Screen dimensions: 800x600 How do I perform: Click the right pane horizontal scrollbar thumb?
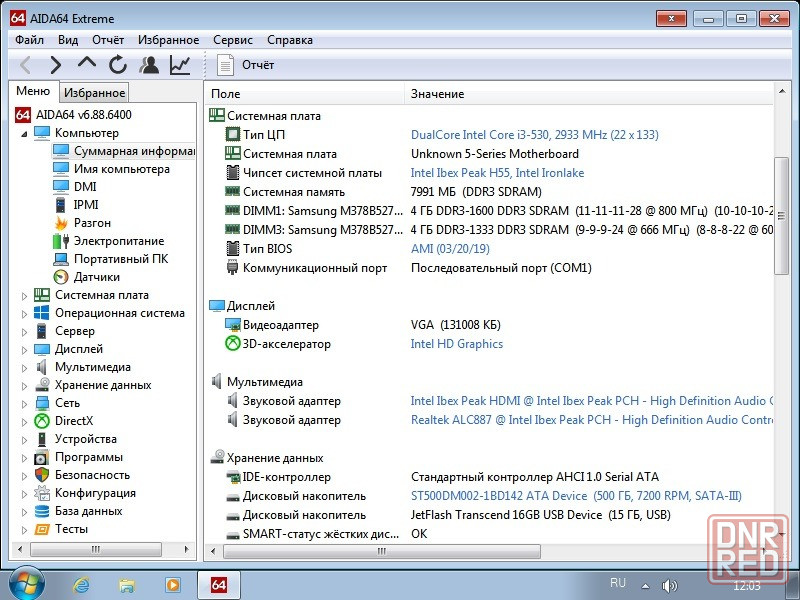point(382,551)
